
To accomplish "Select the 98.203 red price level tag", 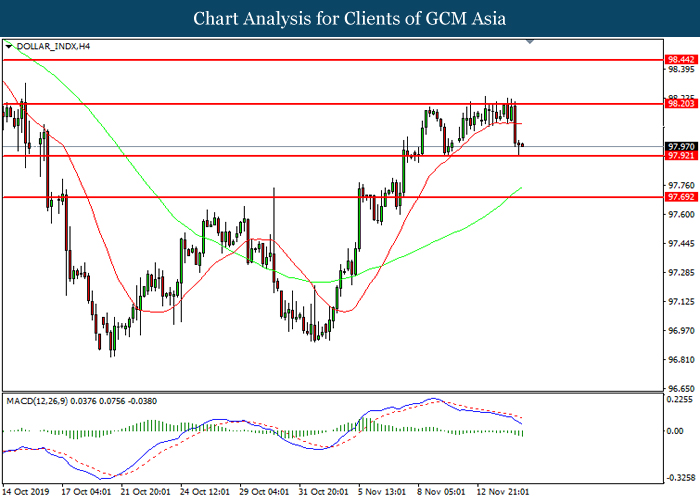I will (681, 104).
